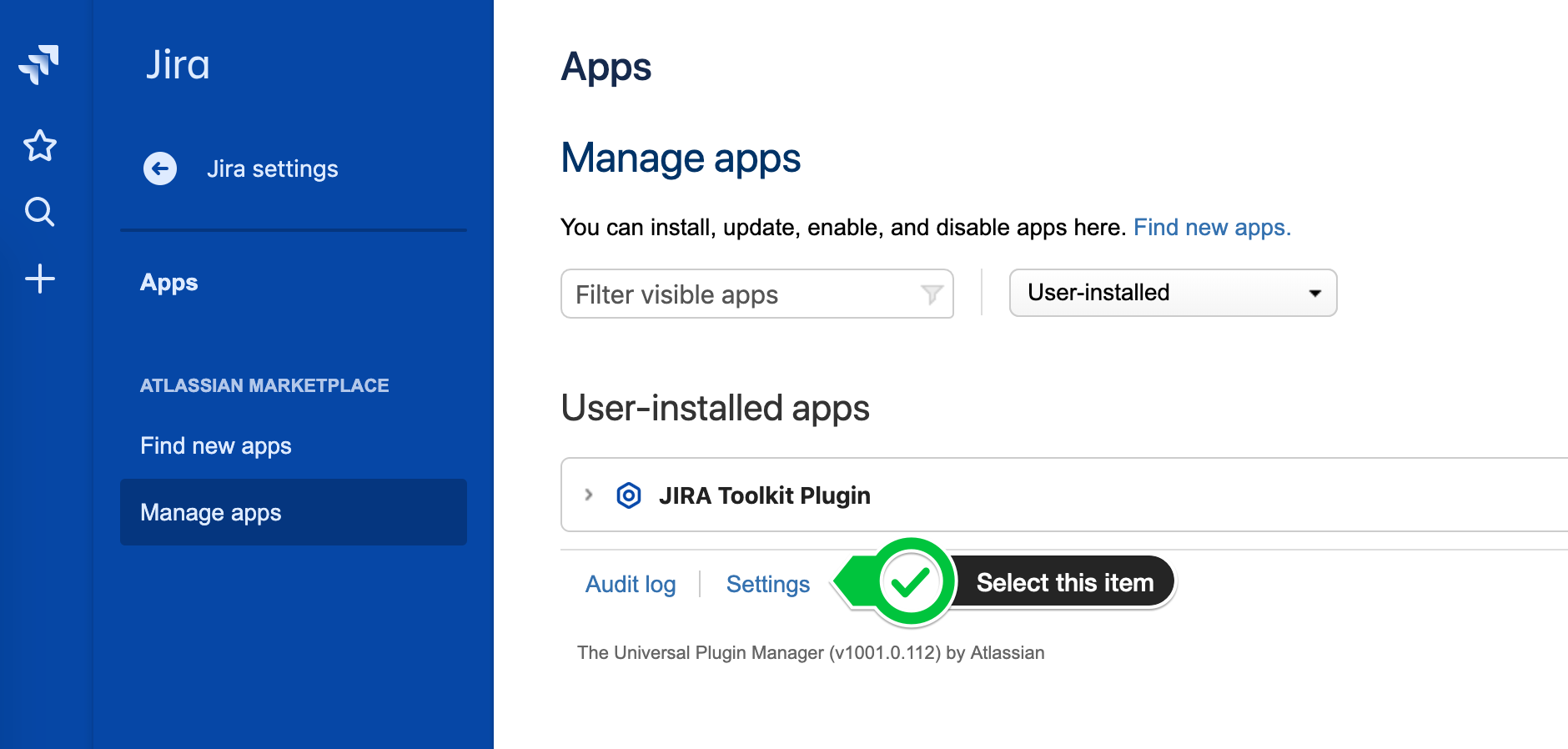The width and height of the screenshot is (1568, 749).
Task: Open the Audit log link
Action: point(631,584)
